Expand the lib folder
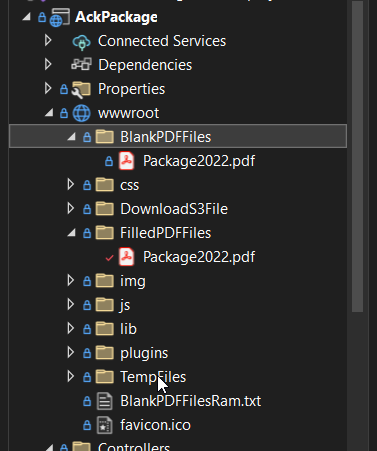The image size is (377, 451). (x=70, y=328)
